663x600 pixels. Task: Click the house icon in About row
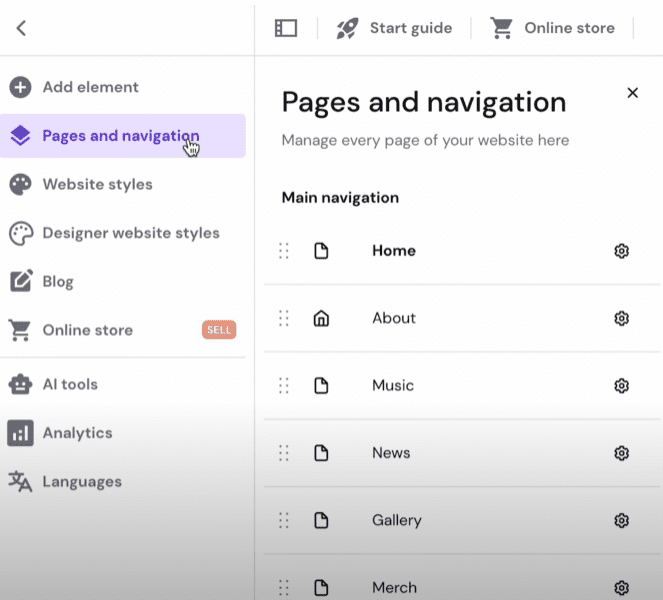coord(321,318)
